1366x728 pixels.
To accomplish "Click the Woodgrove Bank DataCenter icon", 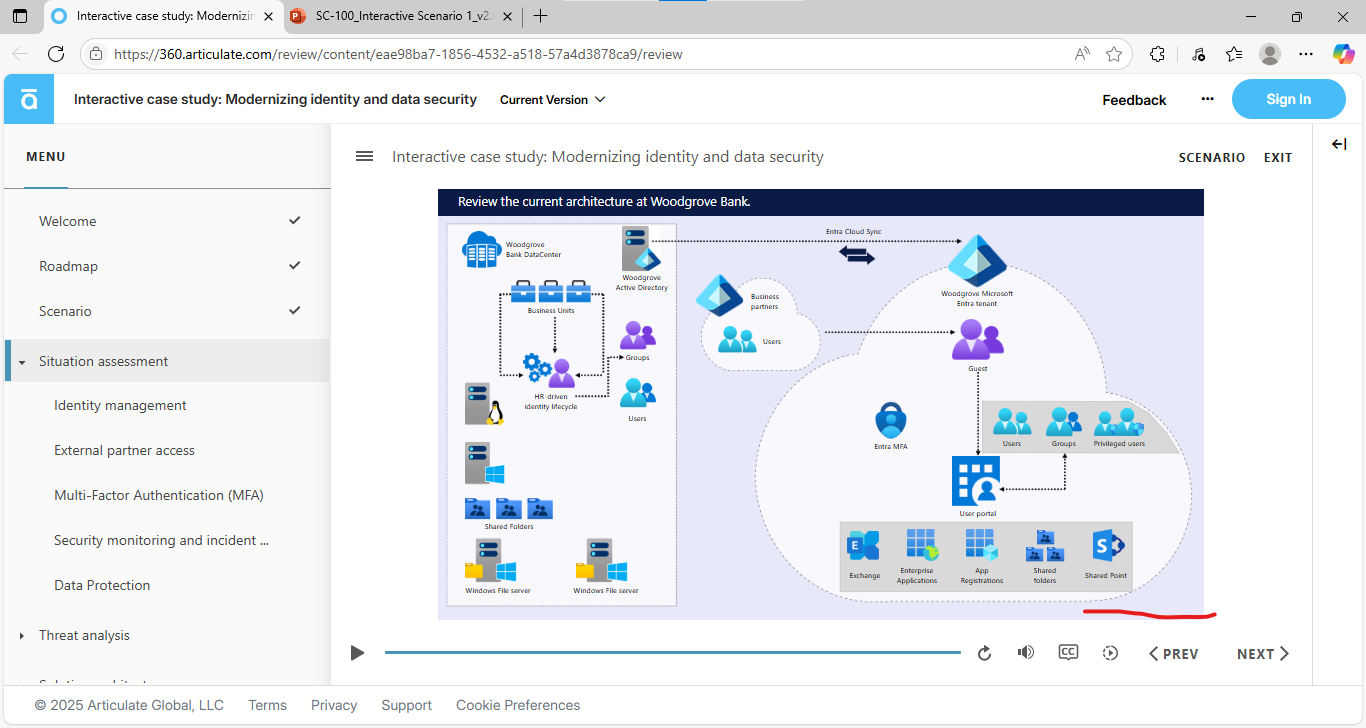I will (481, 249).
